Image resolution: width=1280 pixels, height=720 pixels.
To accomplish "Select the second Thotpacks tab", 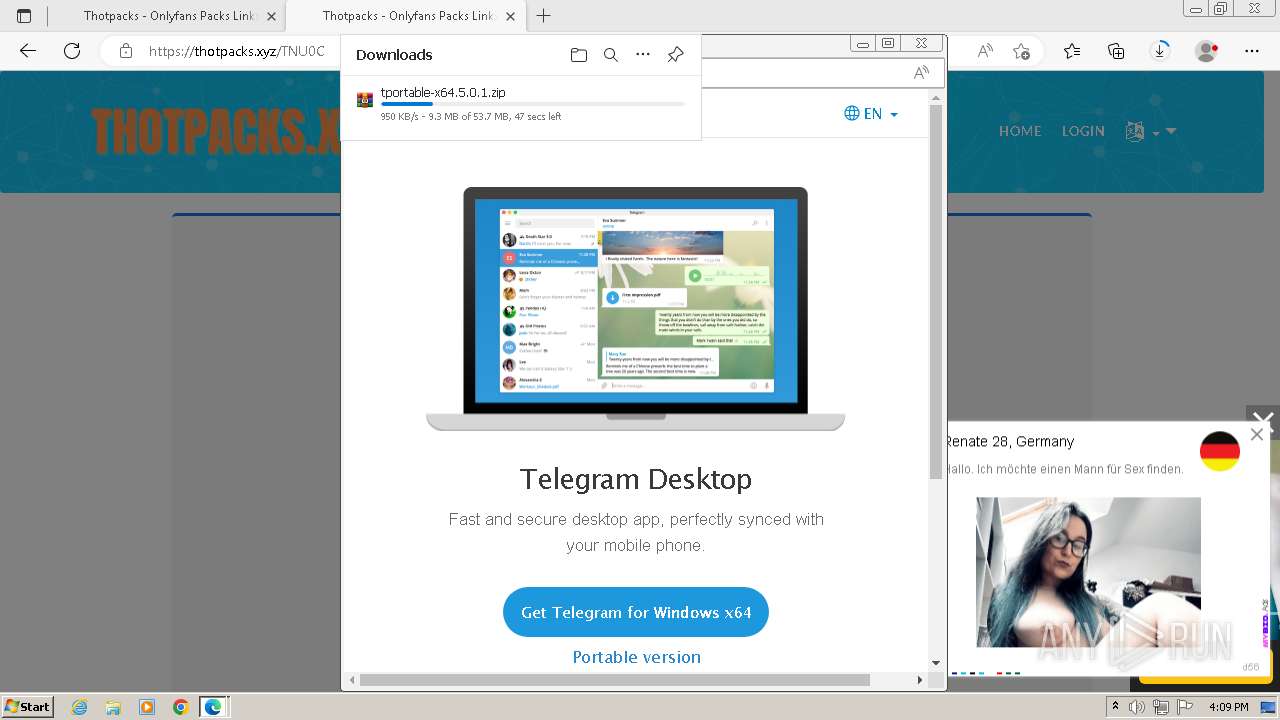I will (405, 16).
